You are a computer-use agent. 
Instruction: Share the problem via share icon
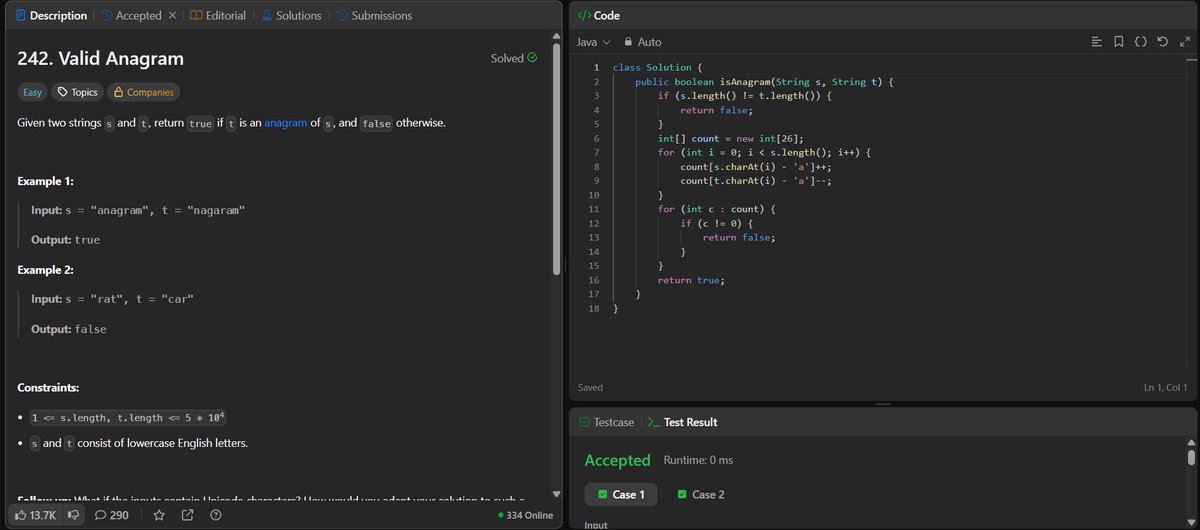[187, 515]
